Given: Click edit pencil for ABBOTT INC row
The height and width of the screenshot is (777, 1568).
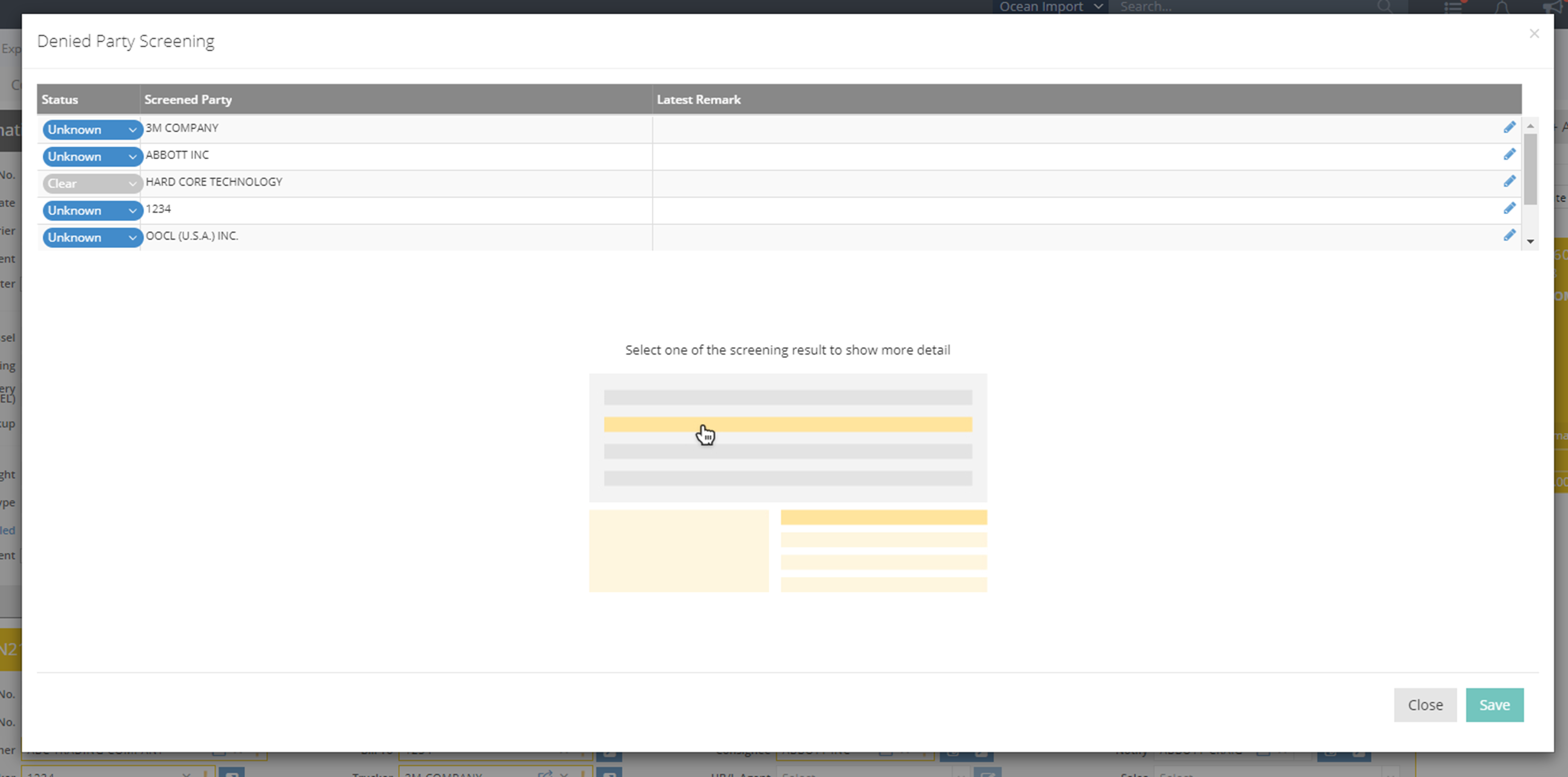Looking at the screenshot, I should tap(1509, 155).
